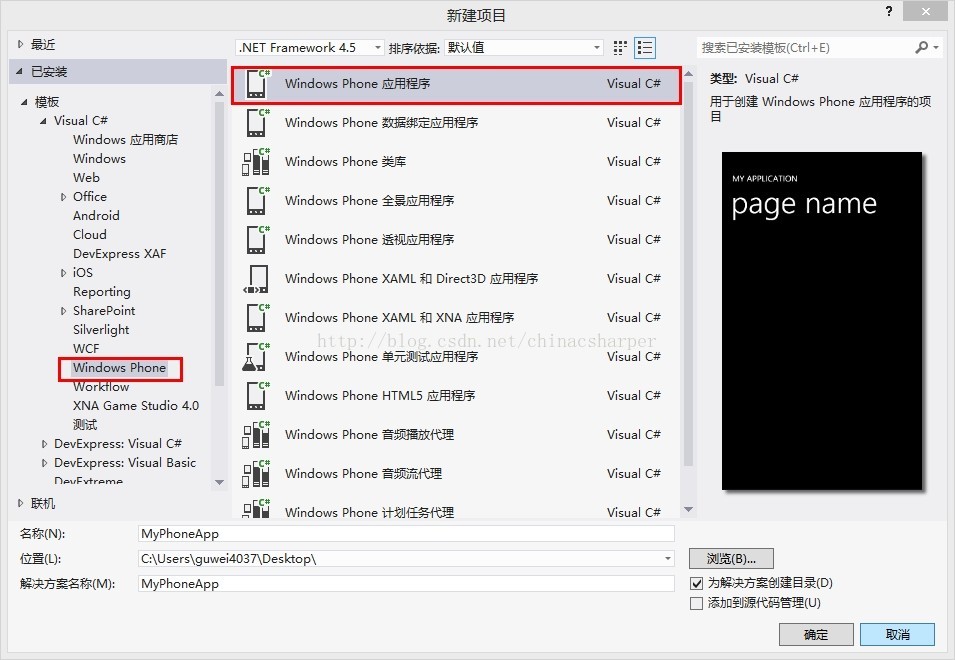This screenshot has height=660, width=955.
Task: Click the search magnifier icon
Action: 922,47
